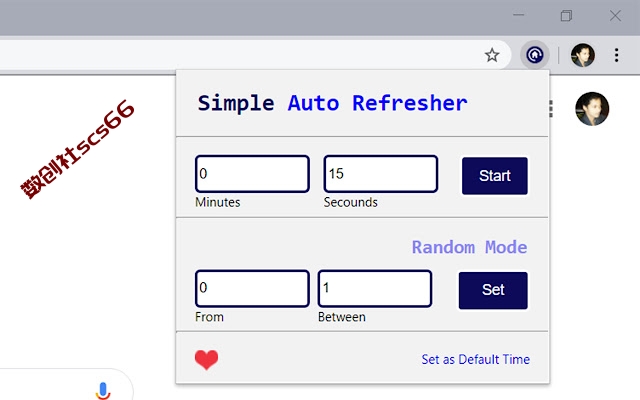Viewport: 640px width, 400px height.
Task: Restore down the browser window
Action: [566, 16]
